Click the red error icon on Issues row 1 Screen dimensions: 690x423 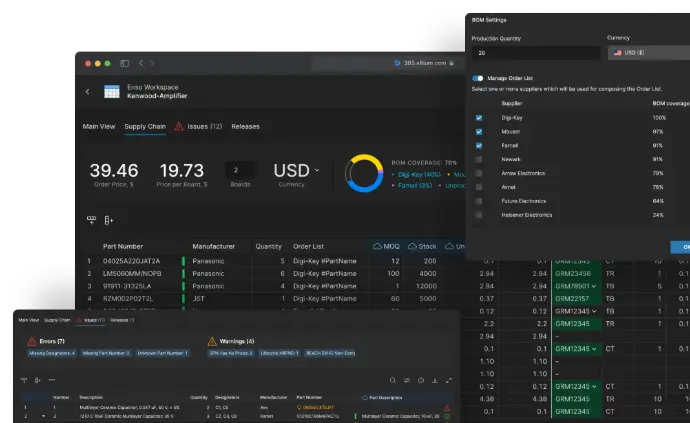447,408
